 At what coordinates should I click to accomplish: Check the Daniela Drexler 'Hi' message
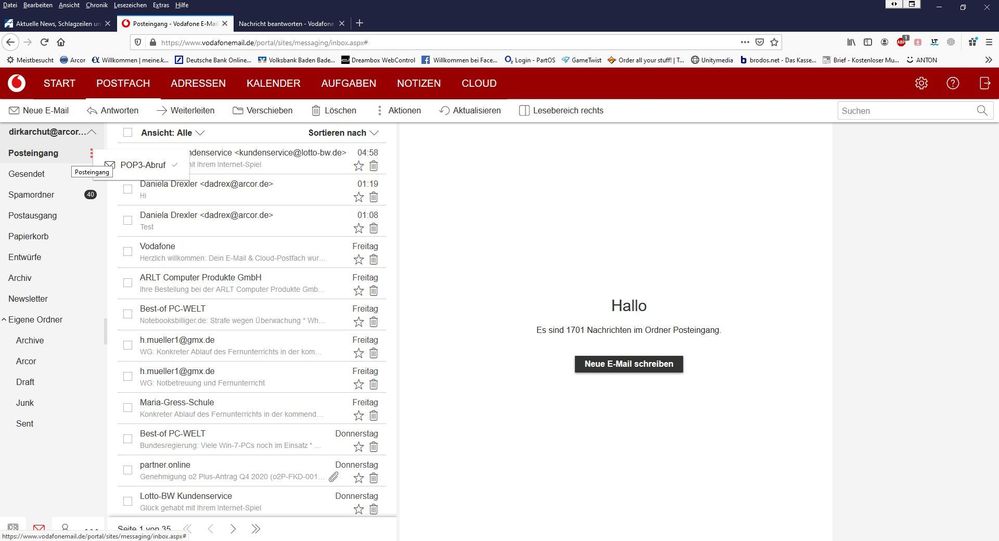pos(127,189)
